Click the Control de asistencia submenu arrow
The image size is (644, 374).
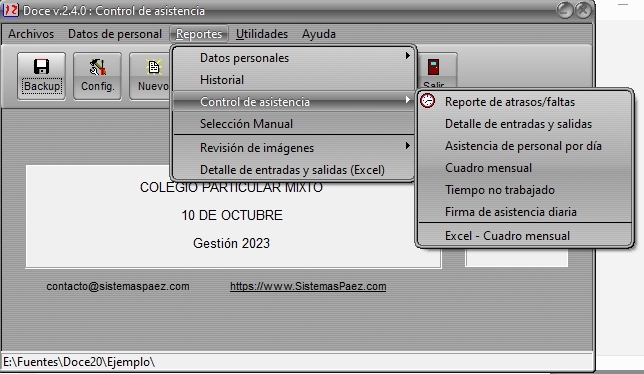click(x=407, y=100)
